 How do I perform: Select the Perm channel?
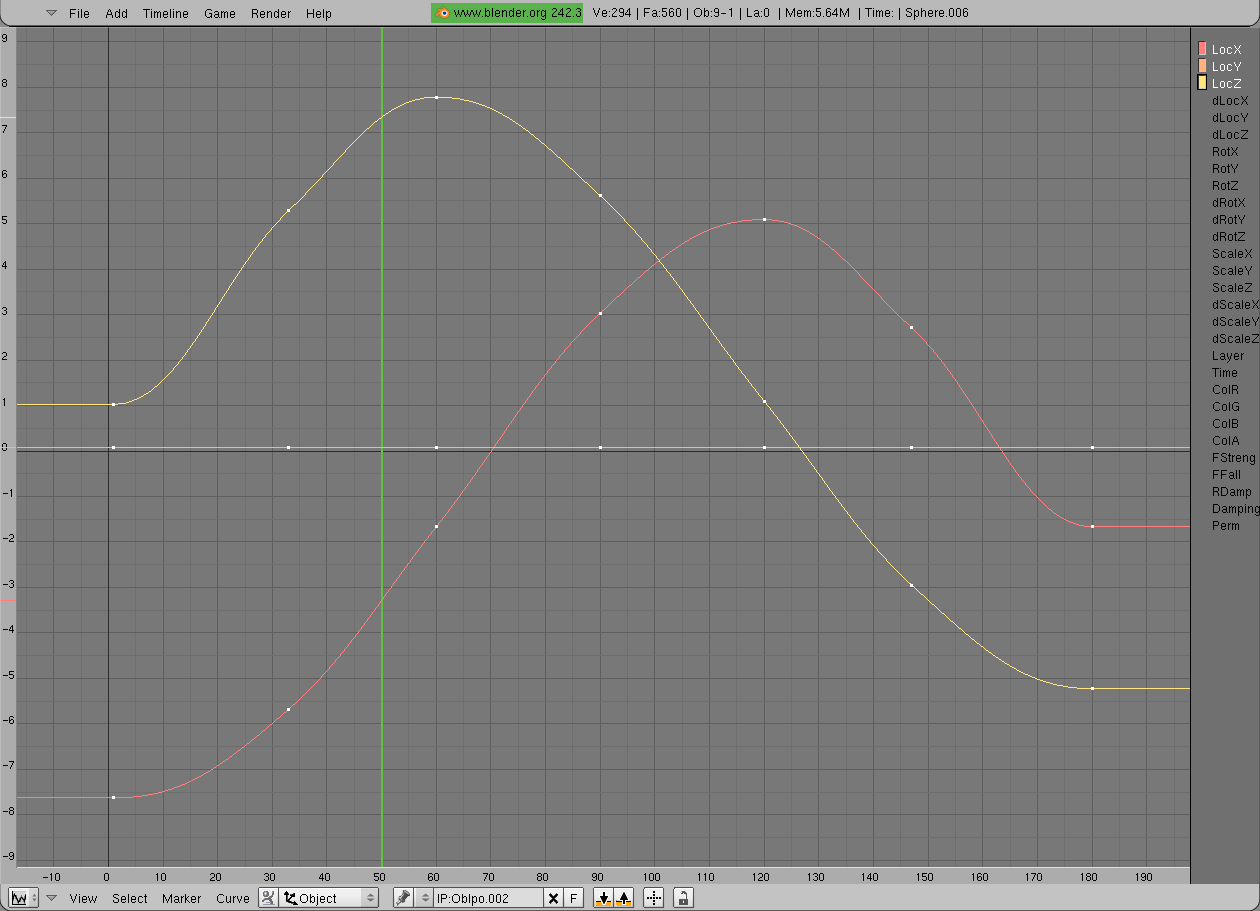coord(1225,525)
